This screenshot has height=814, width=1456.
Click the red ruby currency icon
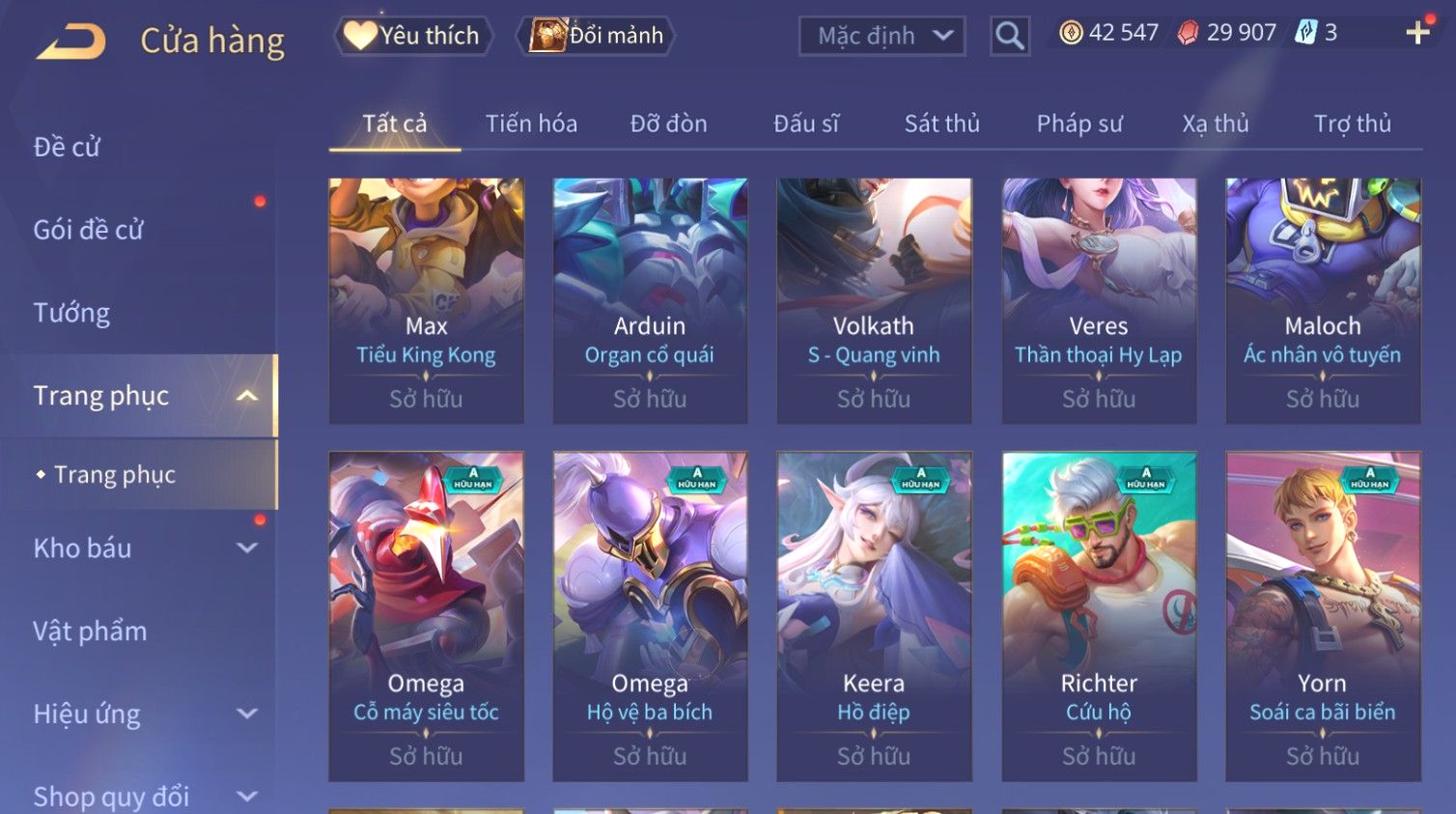coord(1188,33)
